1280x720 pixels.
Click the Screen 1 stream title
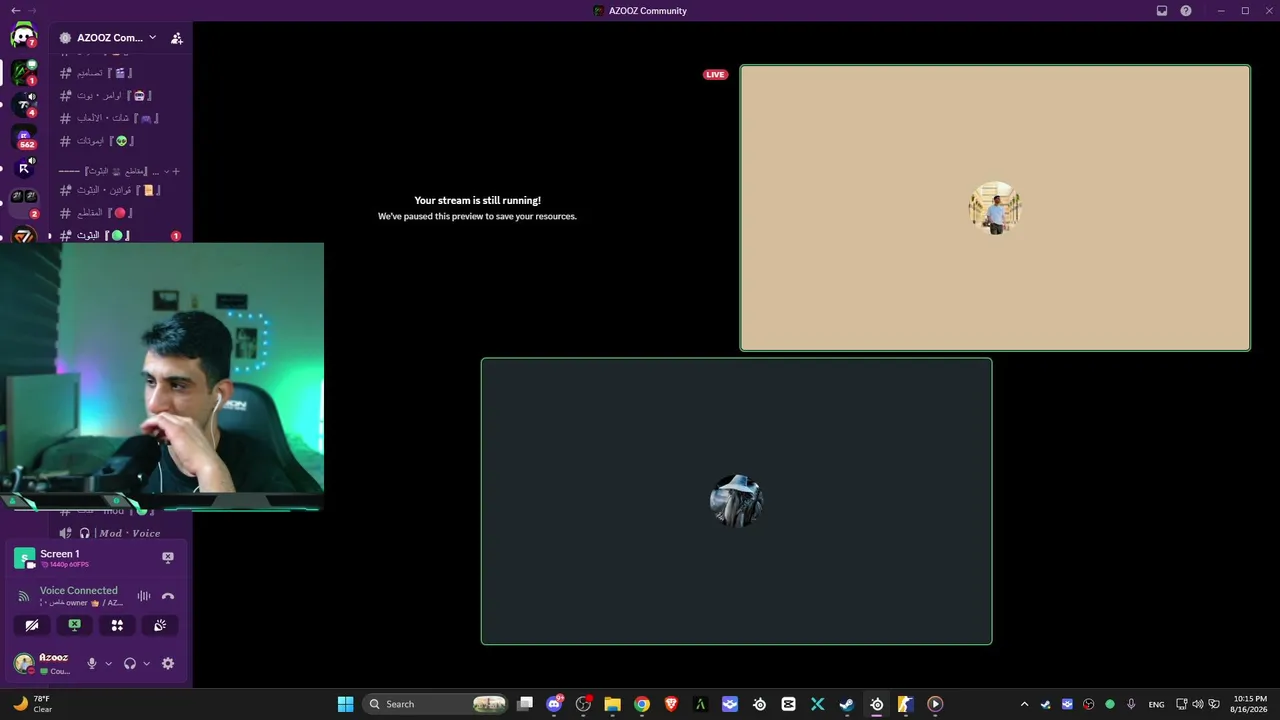pos(60,554)
